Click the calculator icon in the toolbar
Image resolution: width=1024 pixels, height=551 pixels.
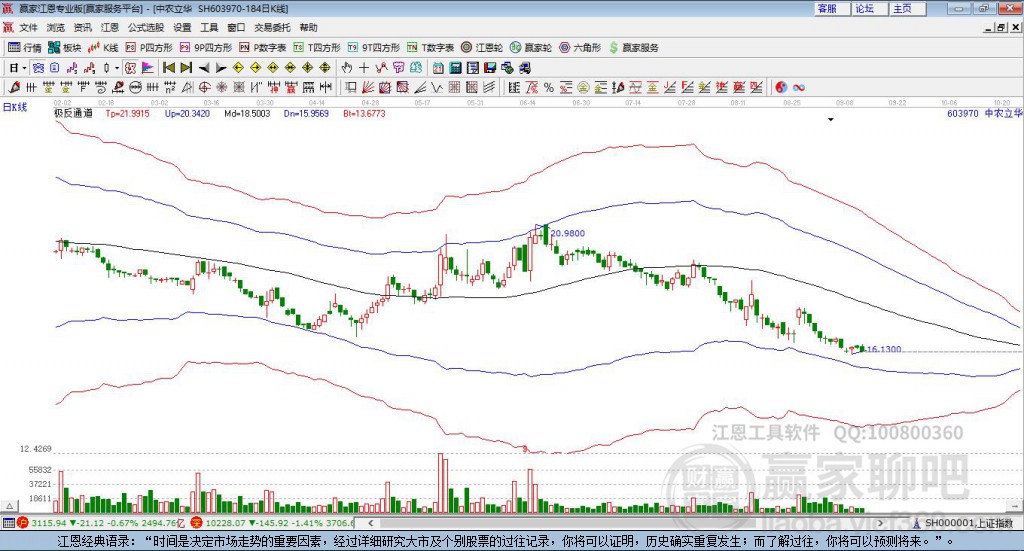click(455, 67)
